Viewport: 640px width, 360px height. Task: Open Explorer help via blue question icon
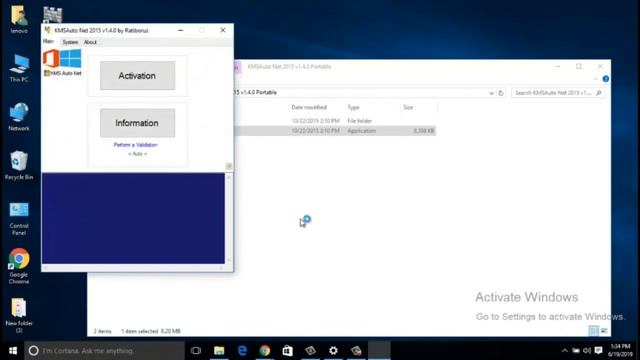click(x=606, y=79)
